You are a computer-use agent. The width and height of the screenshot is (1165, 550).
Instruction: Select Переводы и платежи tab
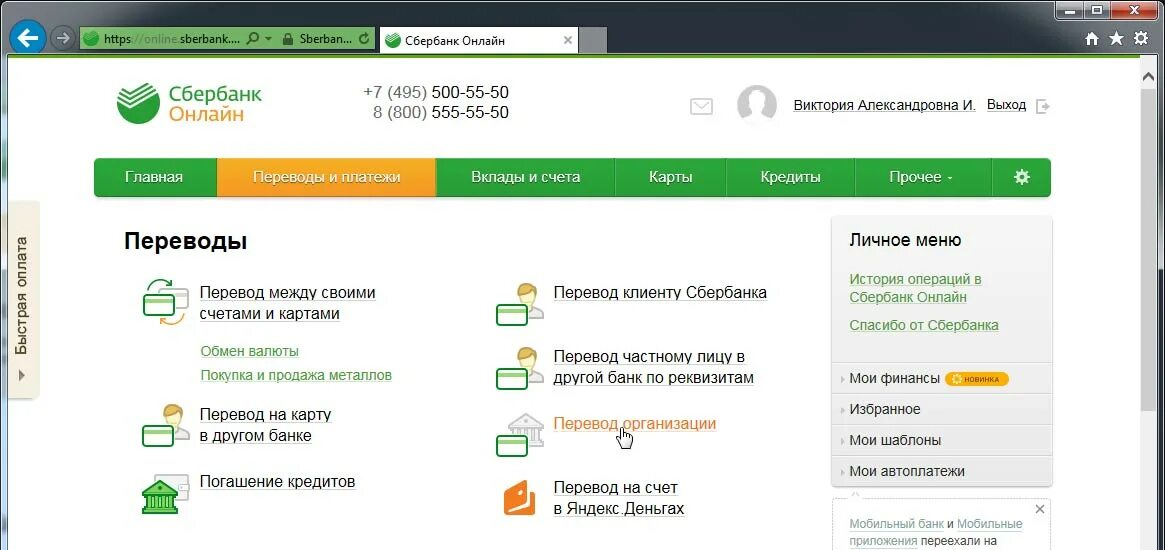pyautogui.click(x=326, y=177)
